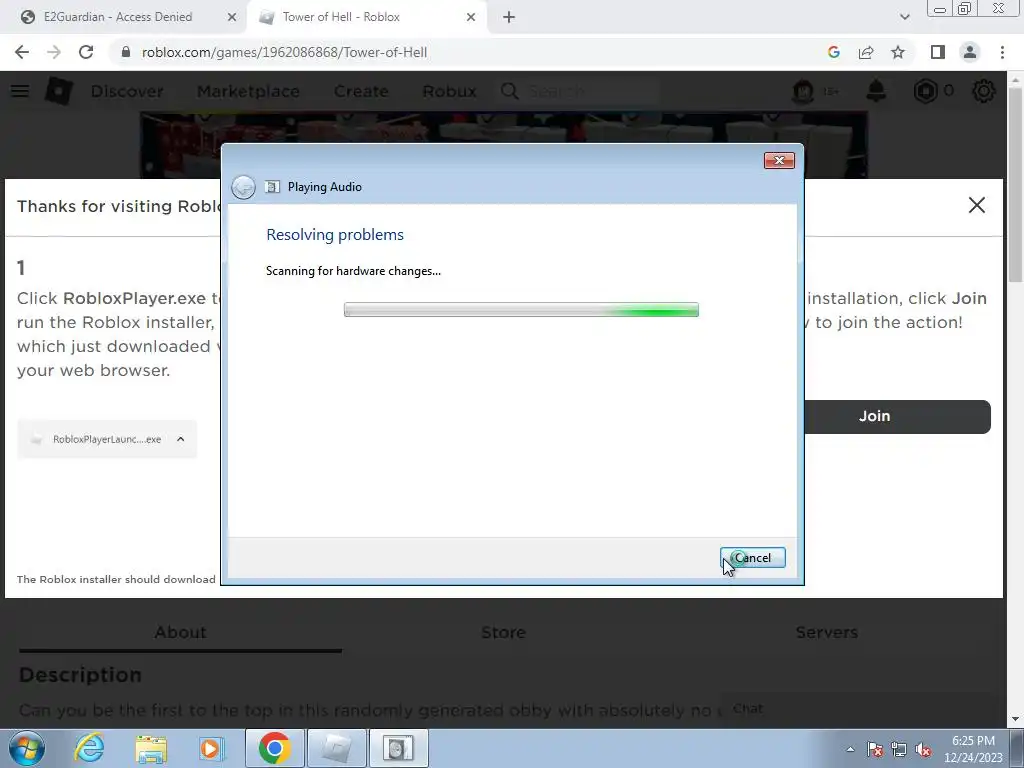Open Create in Roblox nav
1024x768 pixels.
[361, 91]
